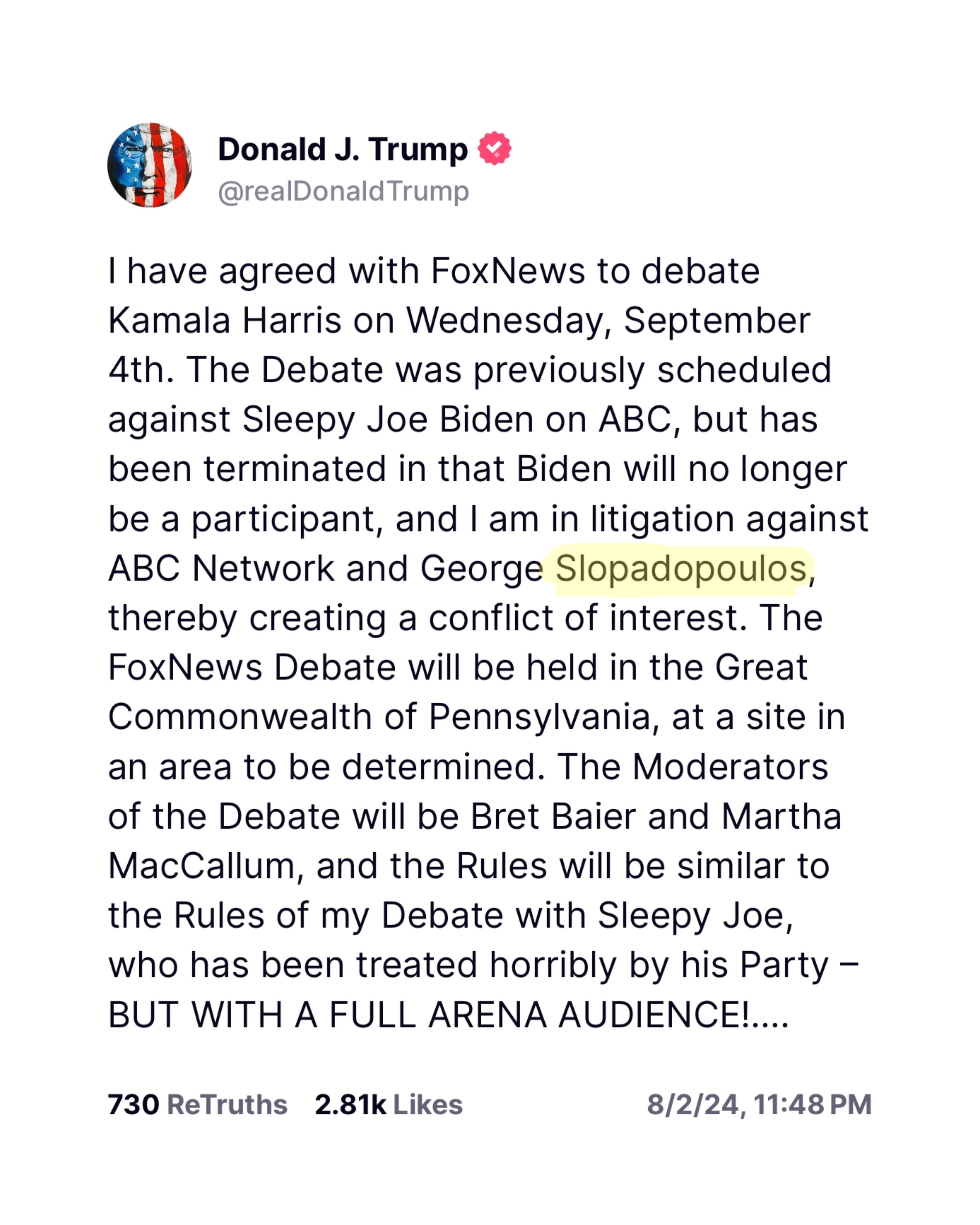980x1225 pixels.
Task: Click the words ABC Network
Action: pyautogui.click(x=221, y=569)
